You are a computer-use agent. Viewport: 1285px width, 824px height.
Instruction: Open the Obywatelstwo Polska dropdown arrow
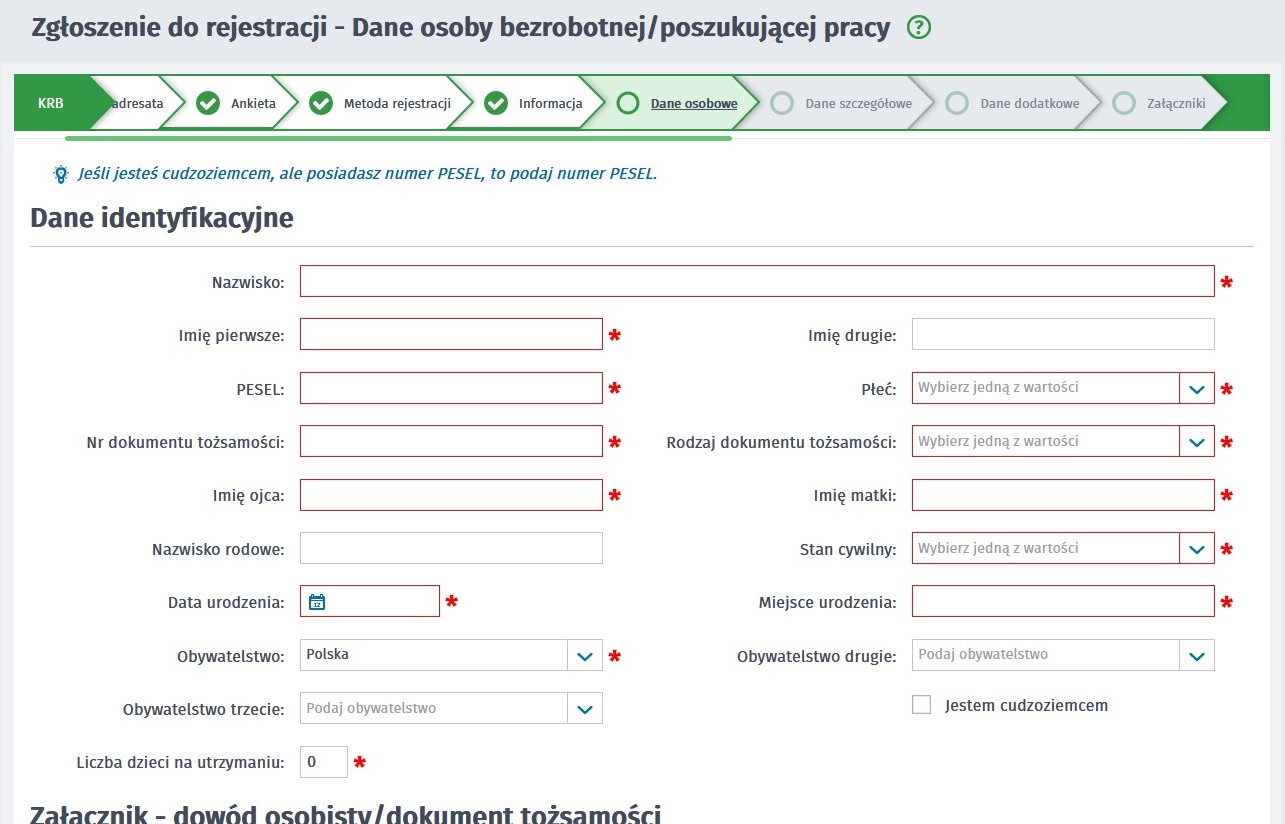click(585, 655)
